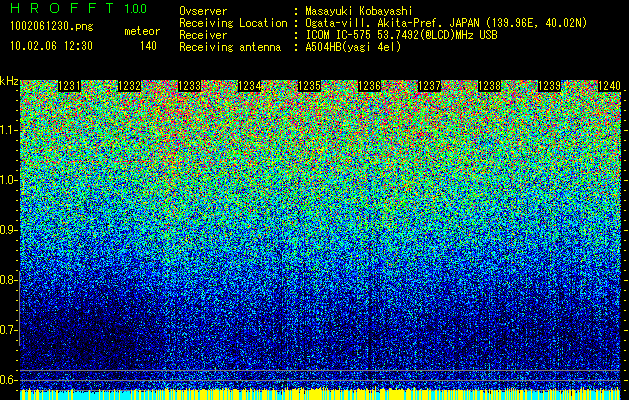Viewport: 629px width, 400px height.
Task: Click the 1.0 kHz axis label
Action: (9, 180)
